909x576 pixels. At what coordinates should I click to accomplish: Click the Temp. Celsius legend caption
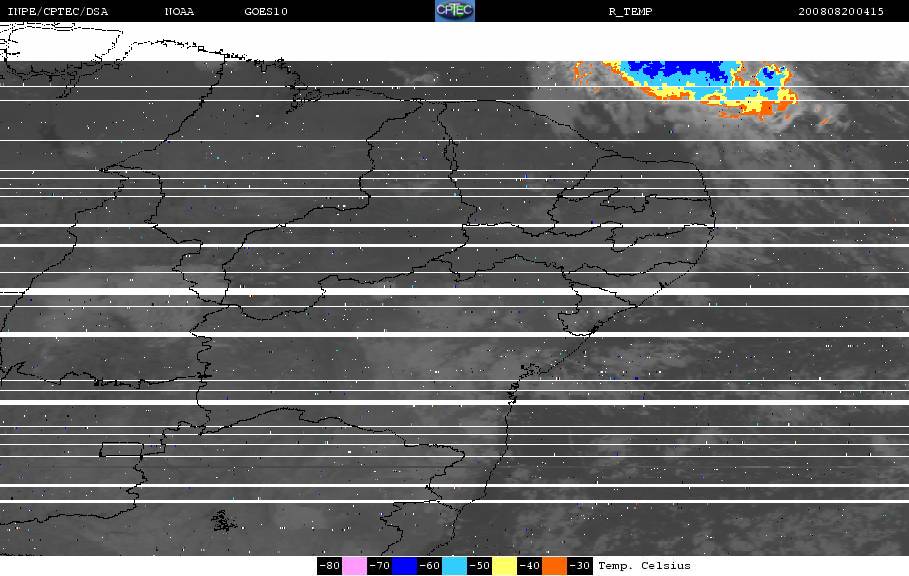[644, 566]
